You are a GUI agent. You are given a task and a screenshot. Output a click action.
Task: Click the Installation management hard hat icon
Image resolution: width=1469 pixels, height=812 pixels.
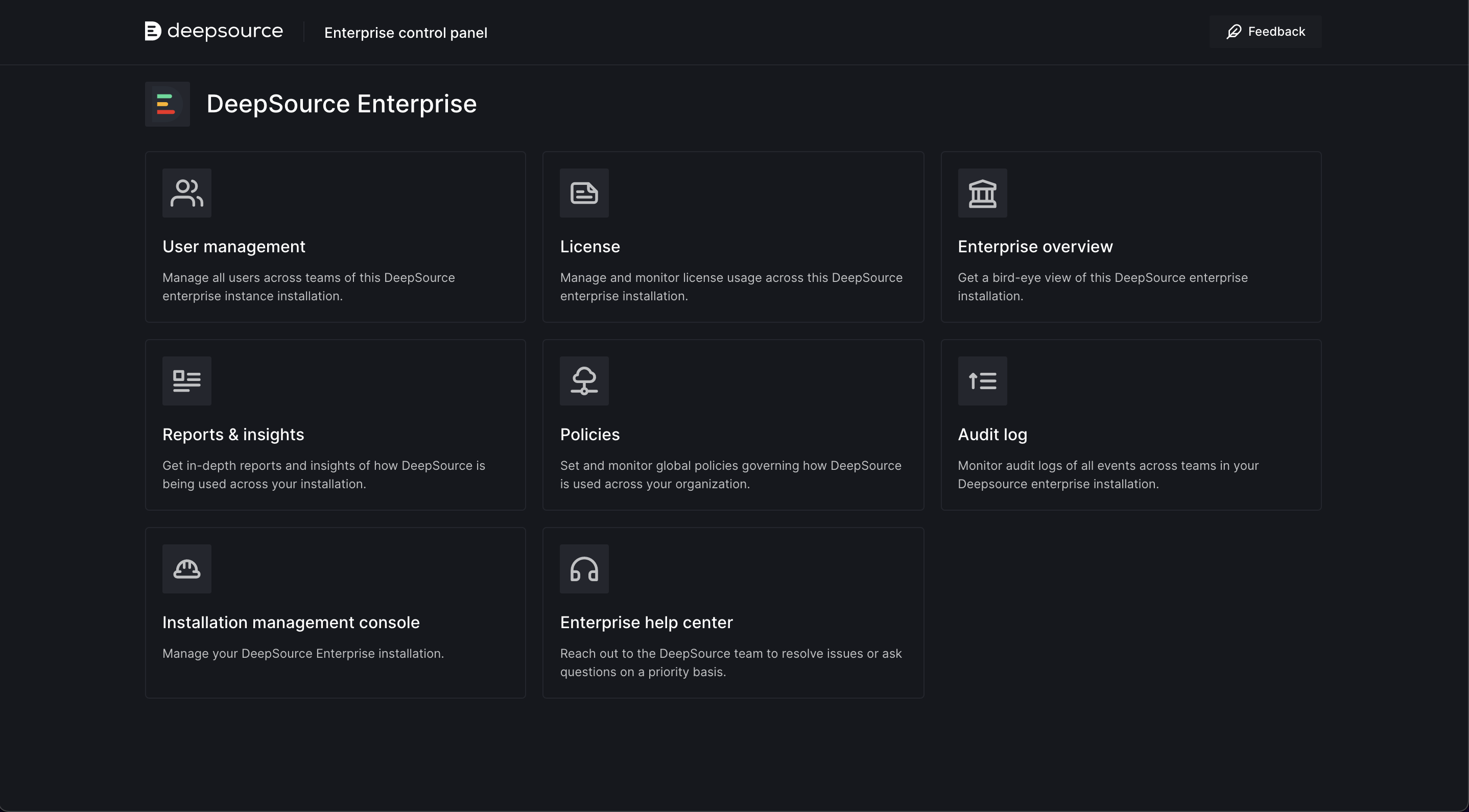click(186, 568)
